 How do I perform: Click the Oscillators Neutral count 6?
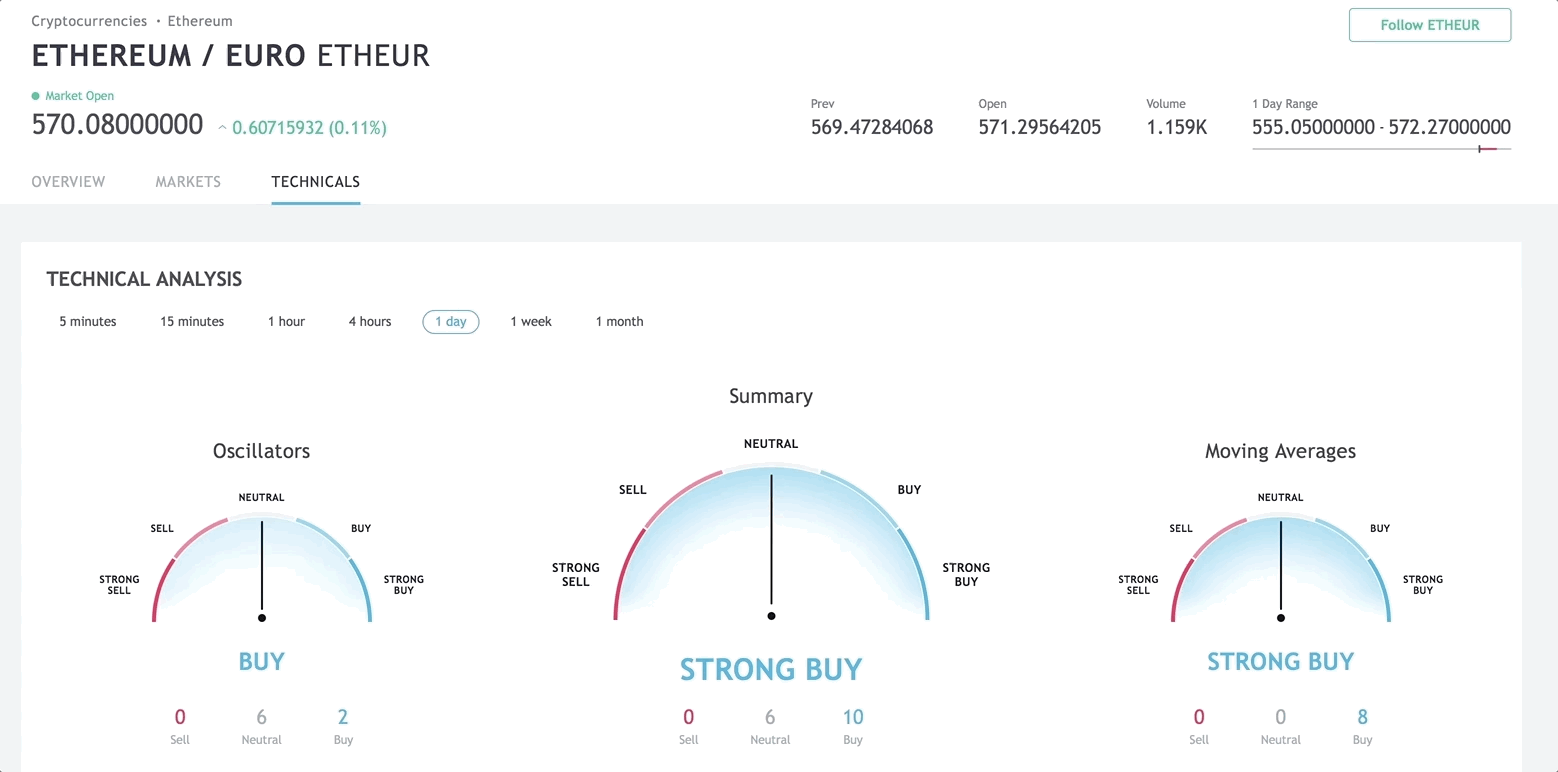tap(262, 717)
